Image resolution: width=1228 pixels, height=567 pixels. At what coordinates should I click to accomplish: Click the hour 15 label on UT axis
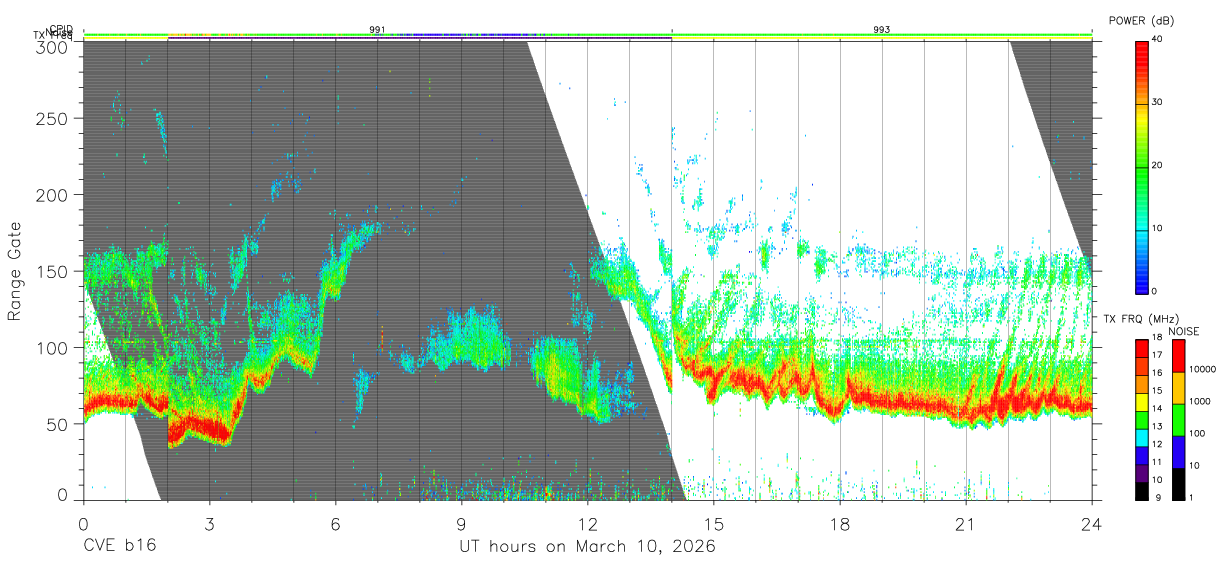pos(714,524)
